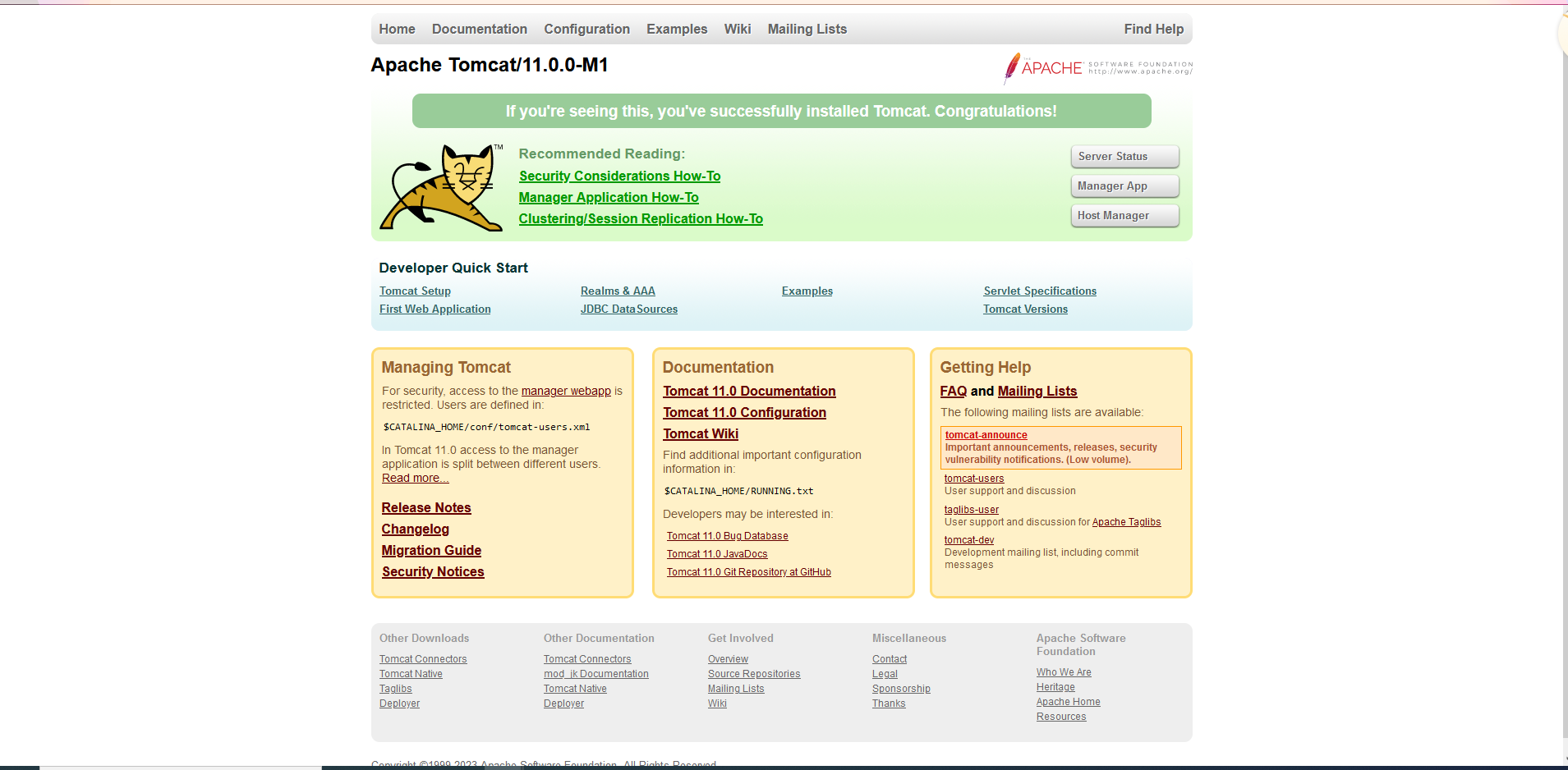Open the taglibs-user mailing list link
The image size is (1568, 770).
(972, 510)
